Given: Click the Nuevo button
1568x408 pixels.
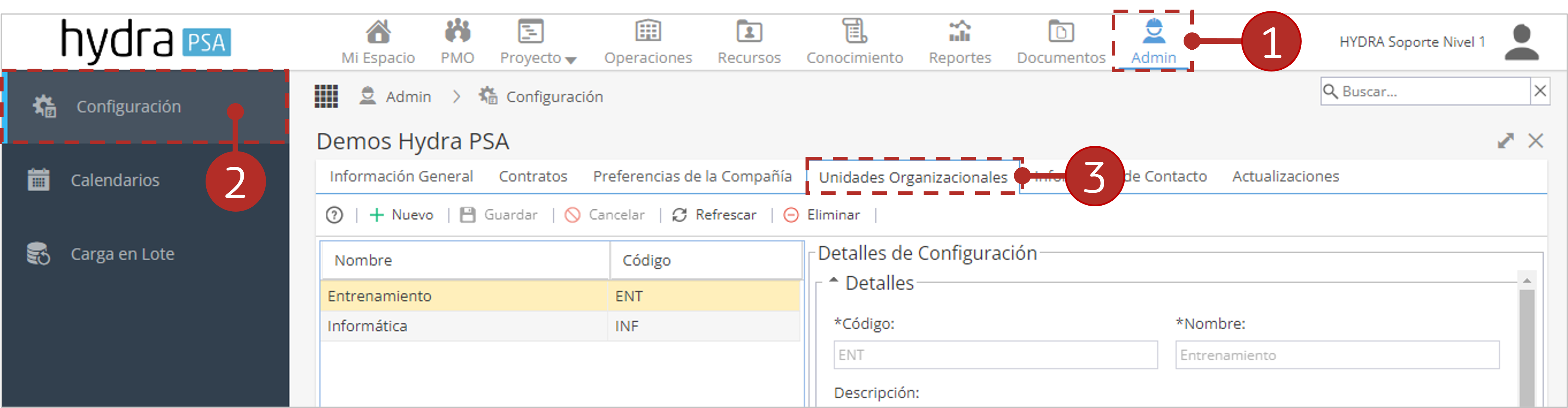Looking at the screenshot, I should (x=401, y=215).
